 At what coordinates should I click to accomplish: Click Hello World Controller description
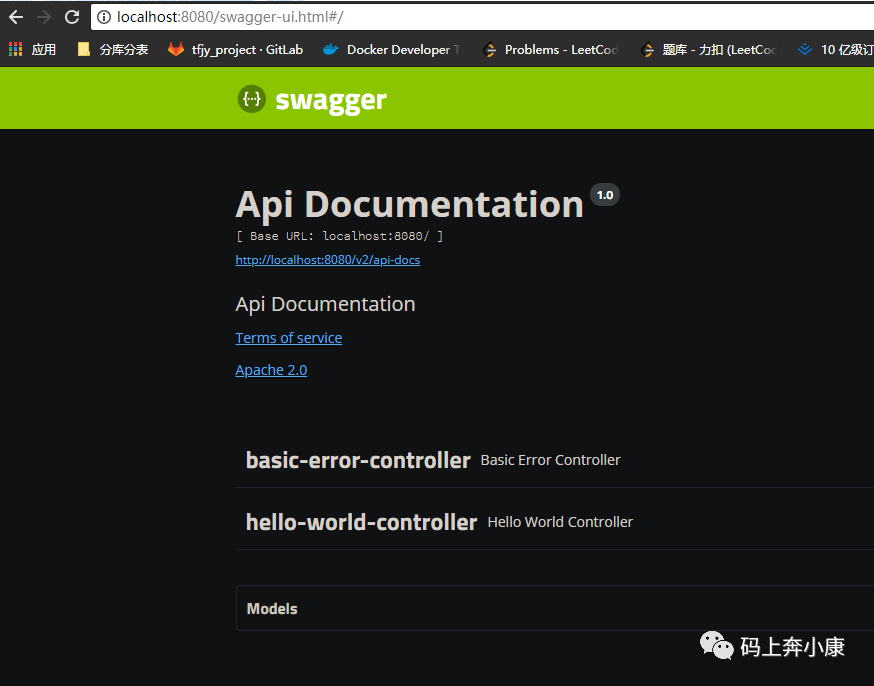560,522
